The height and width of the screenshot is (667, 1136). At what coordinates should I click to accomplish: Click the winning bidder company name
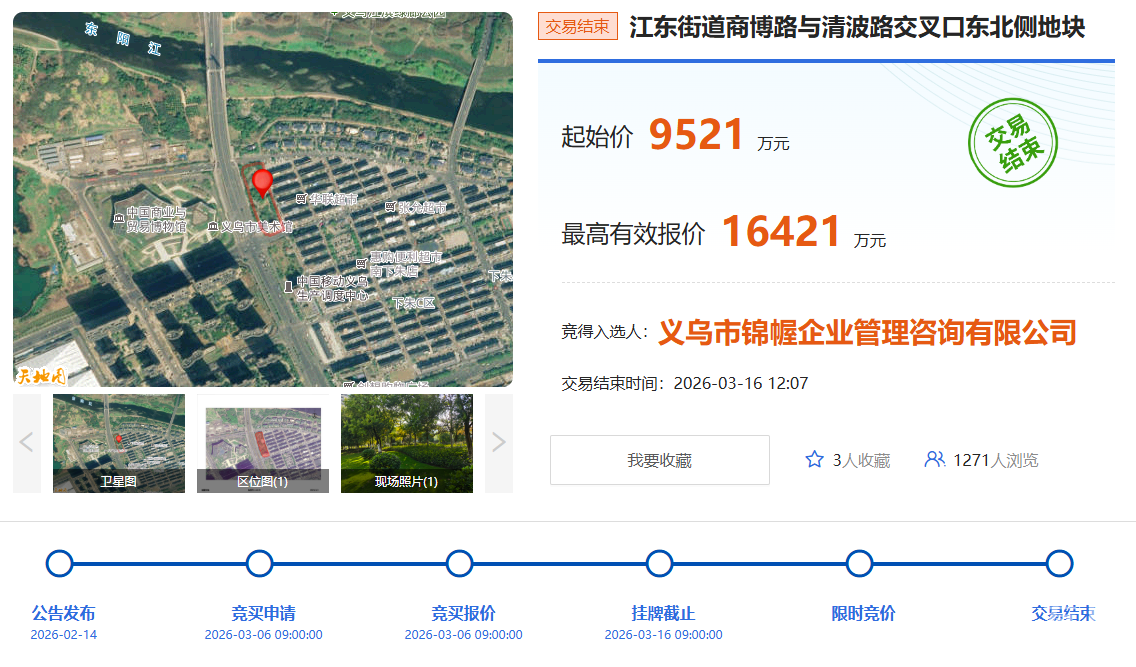867,332
